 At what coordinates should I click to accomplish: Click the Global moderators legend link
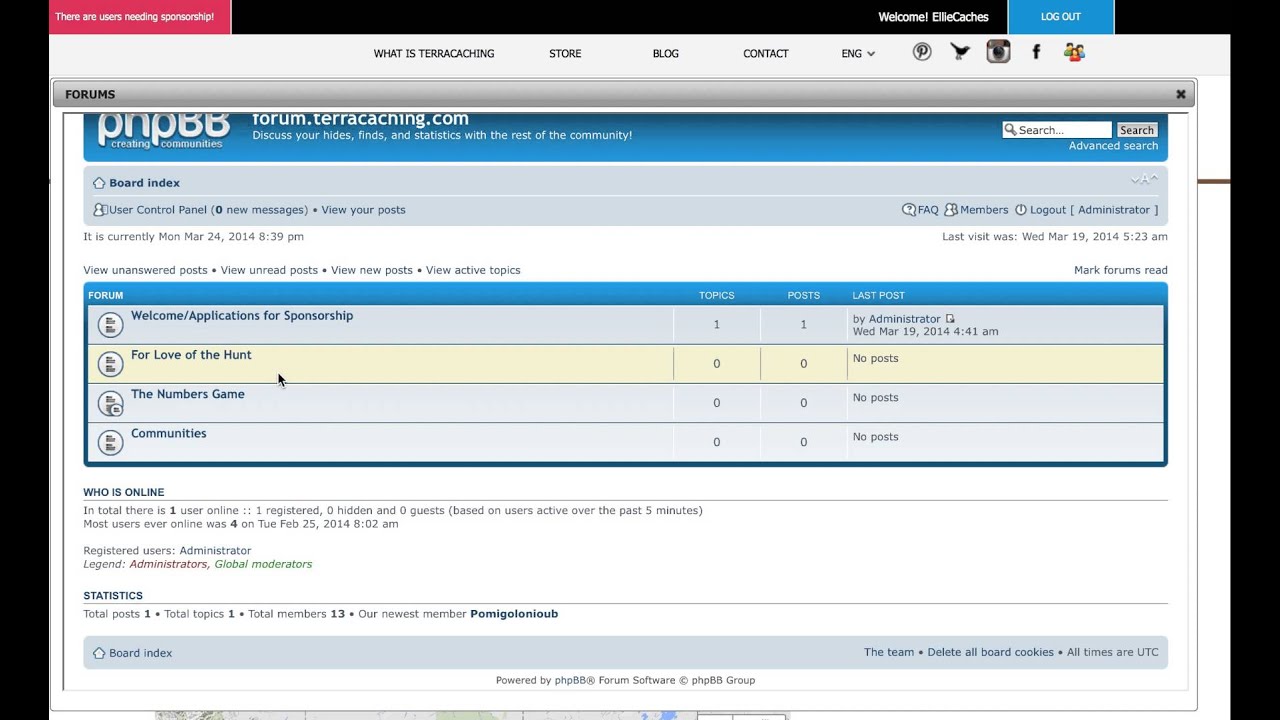tap(263, 564)
